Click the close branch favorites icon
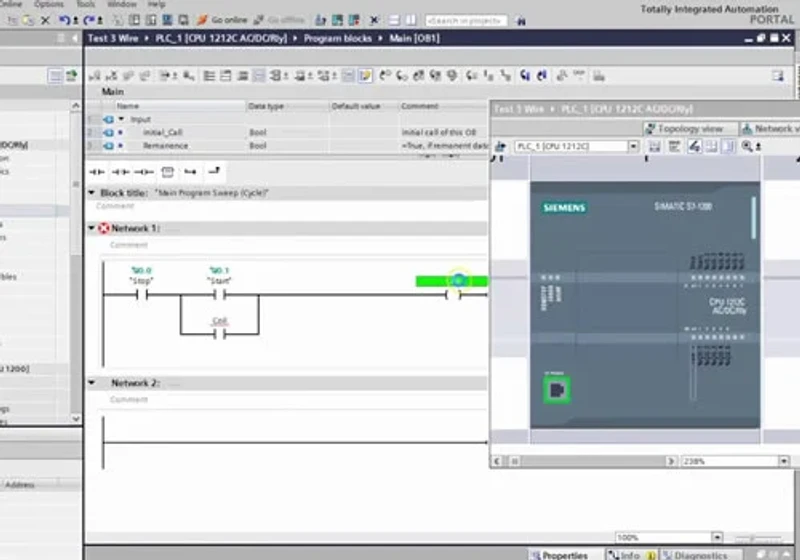800x560 pixels. (x=214, y=171)
